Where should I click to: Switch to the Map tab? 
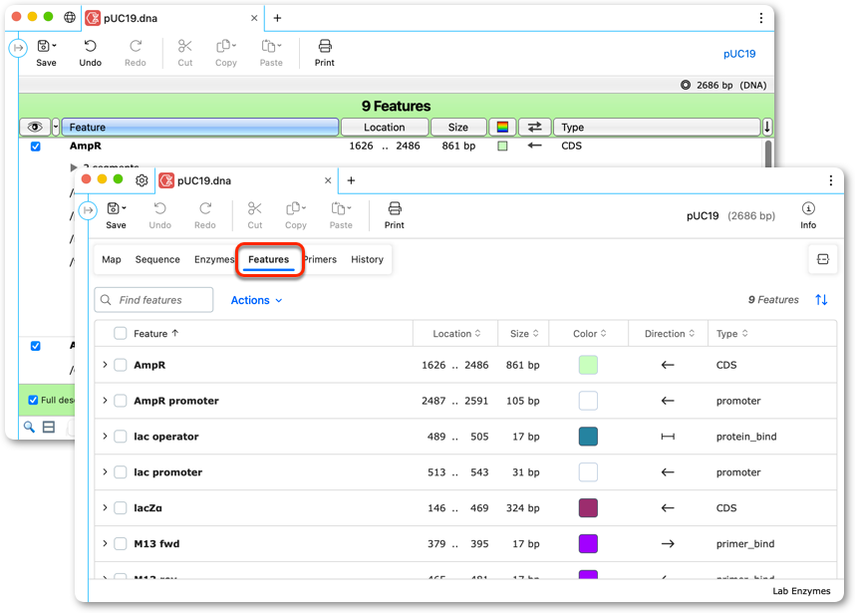pyautogui.click(x=111, y=260)
